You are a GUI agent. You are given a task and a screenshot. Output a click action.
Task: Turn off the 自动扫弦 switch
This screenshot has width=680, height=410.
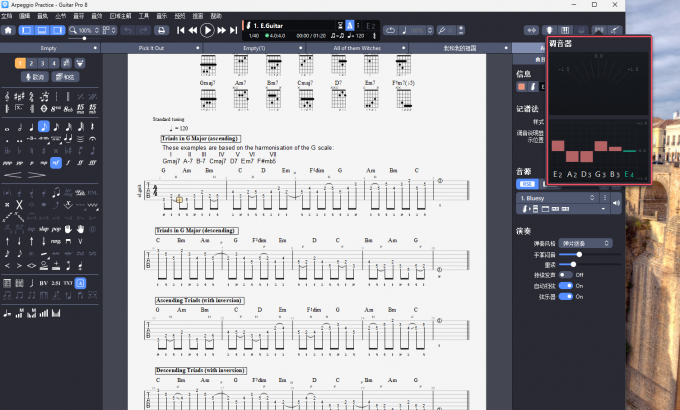[x=566, y=285]
